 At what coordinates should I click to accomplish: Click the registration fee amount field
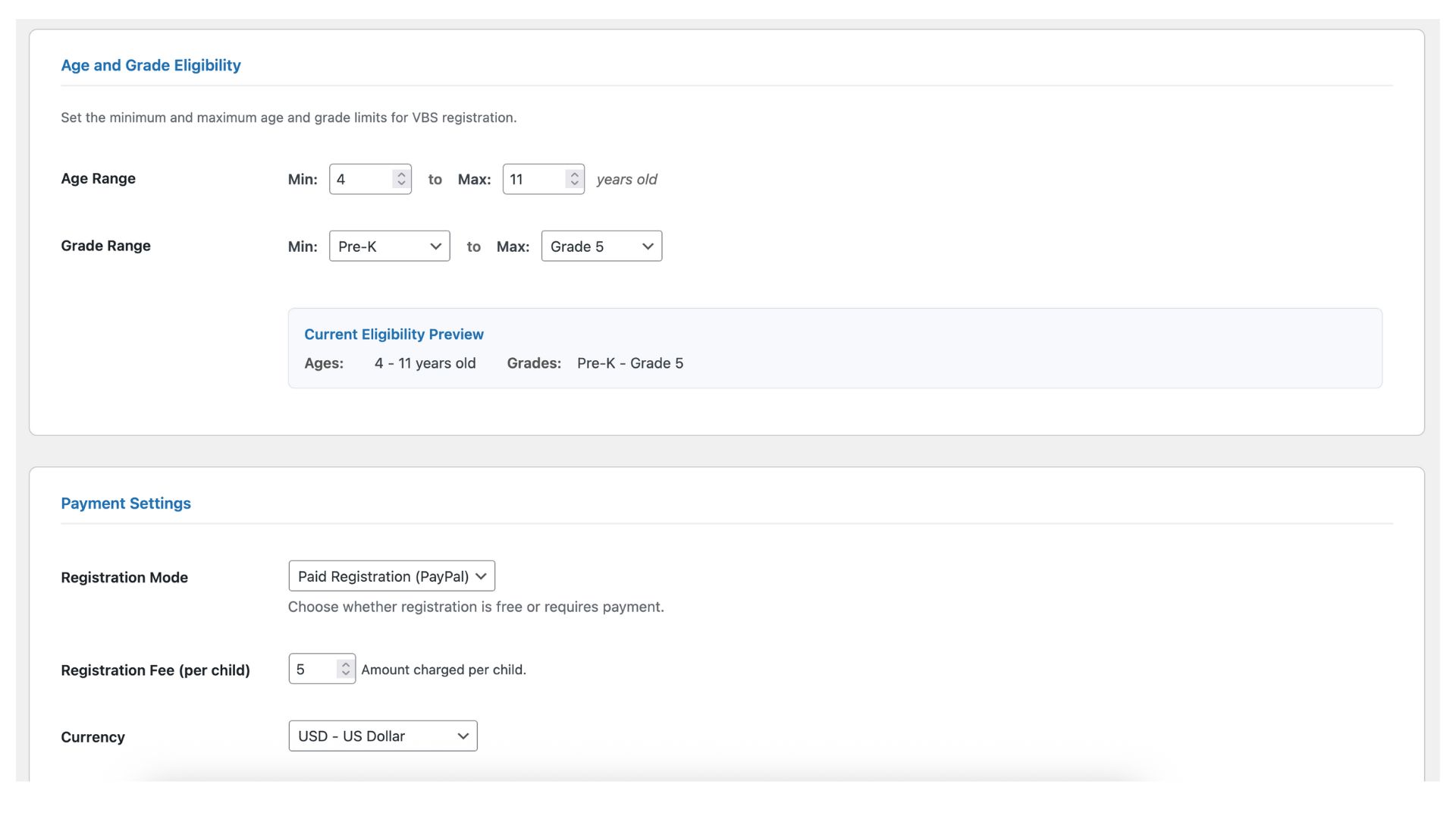coord(312,669)
